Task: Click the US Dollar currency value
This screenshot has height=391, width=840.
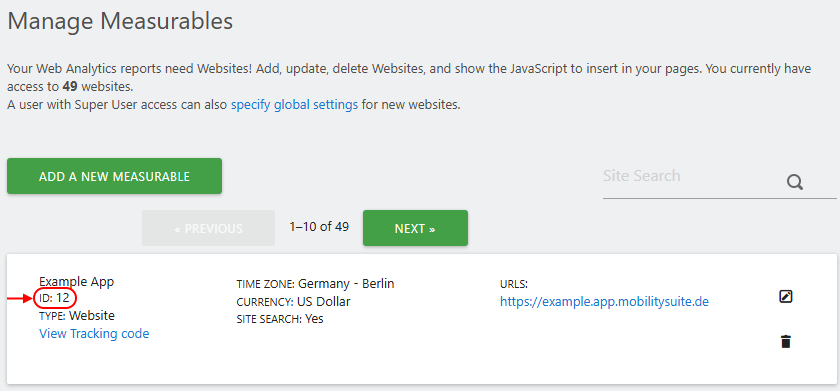Action: (x=324, y=302)
